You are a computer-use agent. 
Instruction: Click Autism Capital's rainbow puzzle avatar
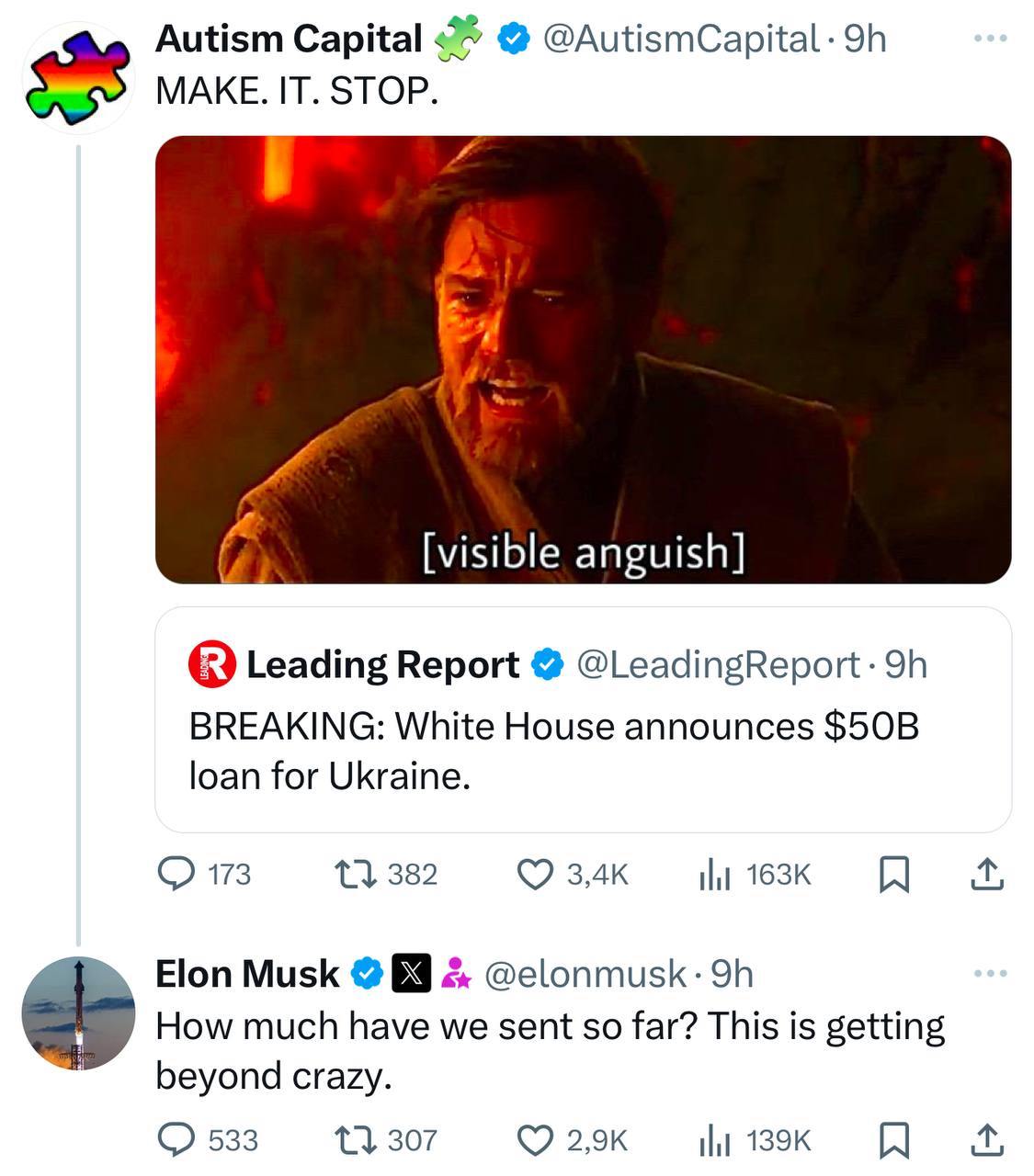(77, 77)
